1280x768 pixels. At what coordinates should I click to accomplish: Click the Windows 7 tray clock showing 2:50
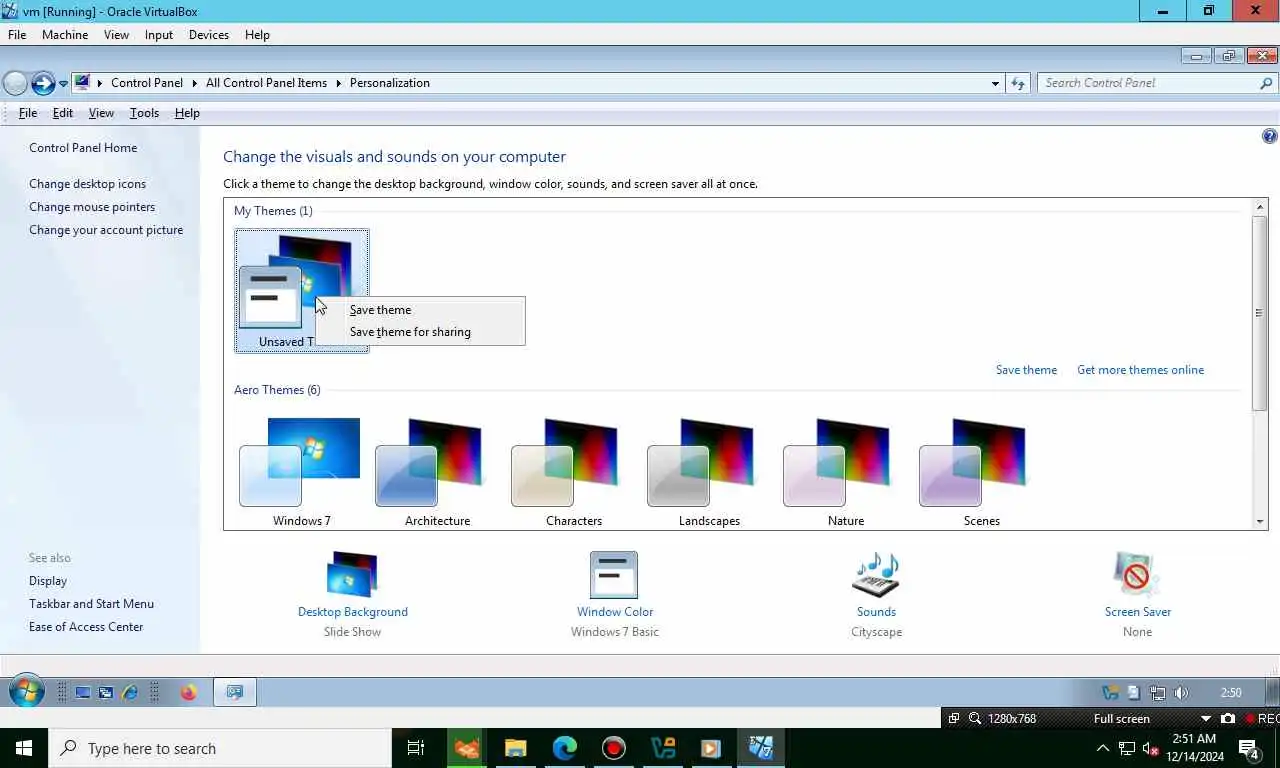pyautogui.click(x=1231, y=693)
